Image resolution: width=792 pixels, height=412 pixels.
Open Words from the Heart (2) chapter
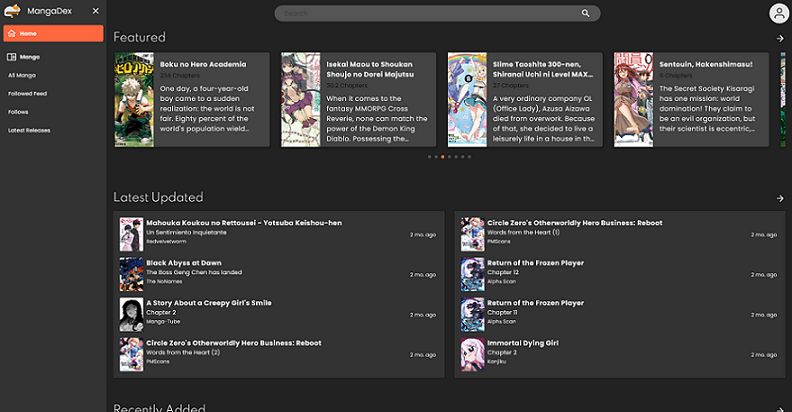pyautogui.click(x=183, y=352)
